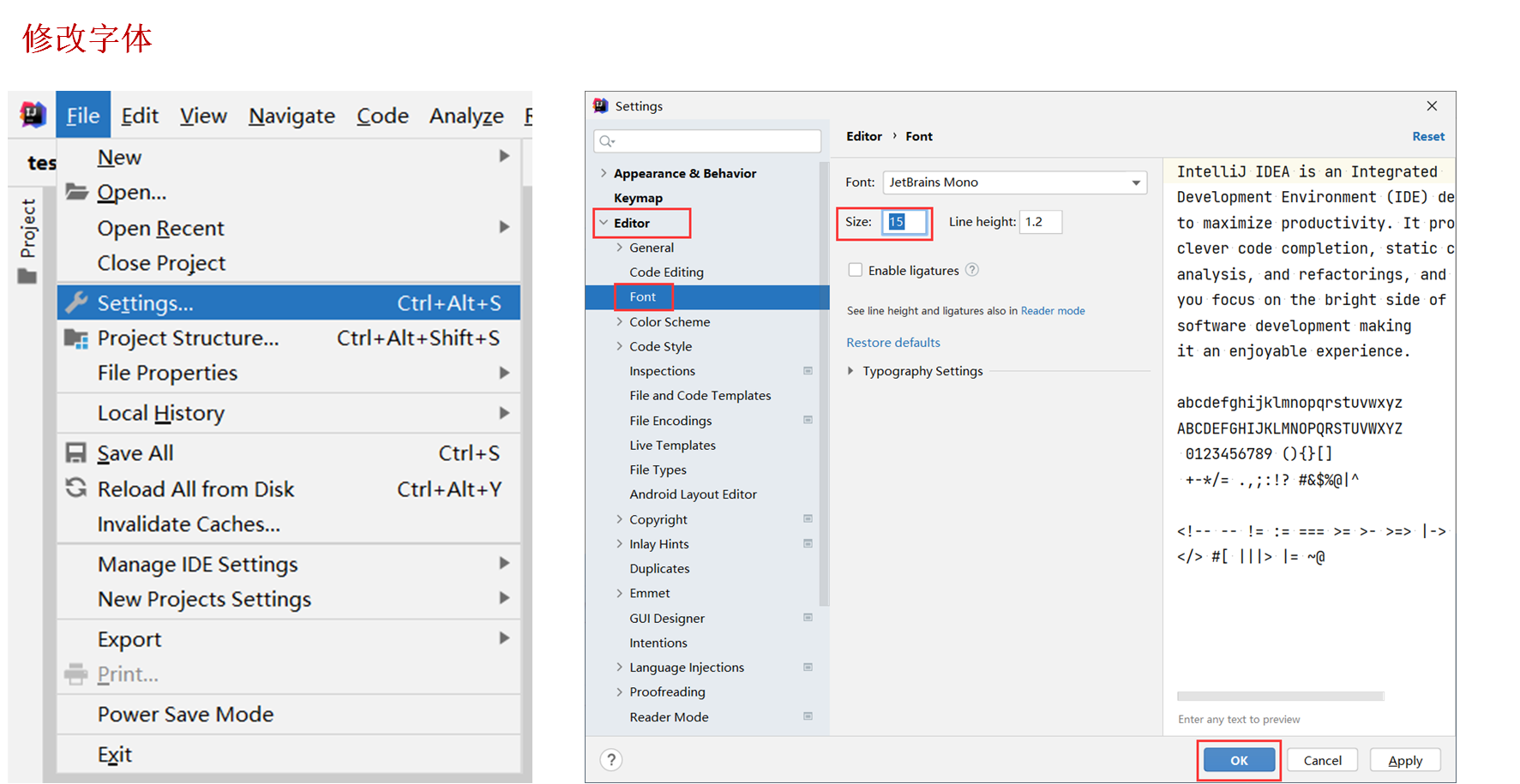The image size is (1520, 784).
Task: Click the OK button in Settings
Action: pyautogui.click(x=1239, y=760)
